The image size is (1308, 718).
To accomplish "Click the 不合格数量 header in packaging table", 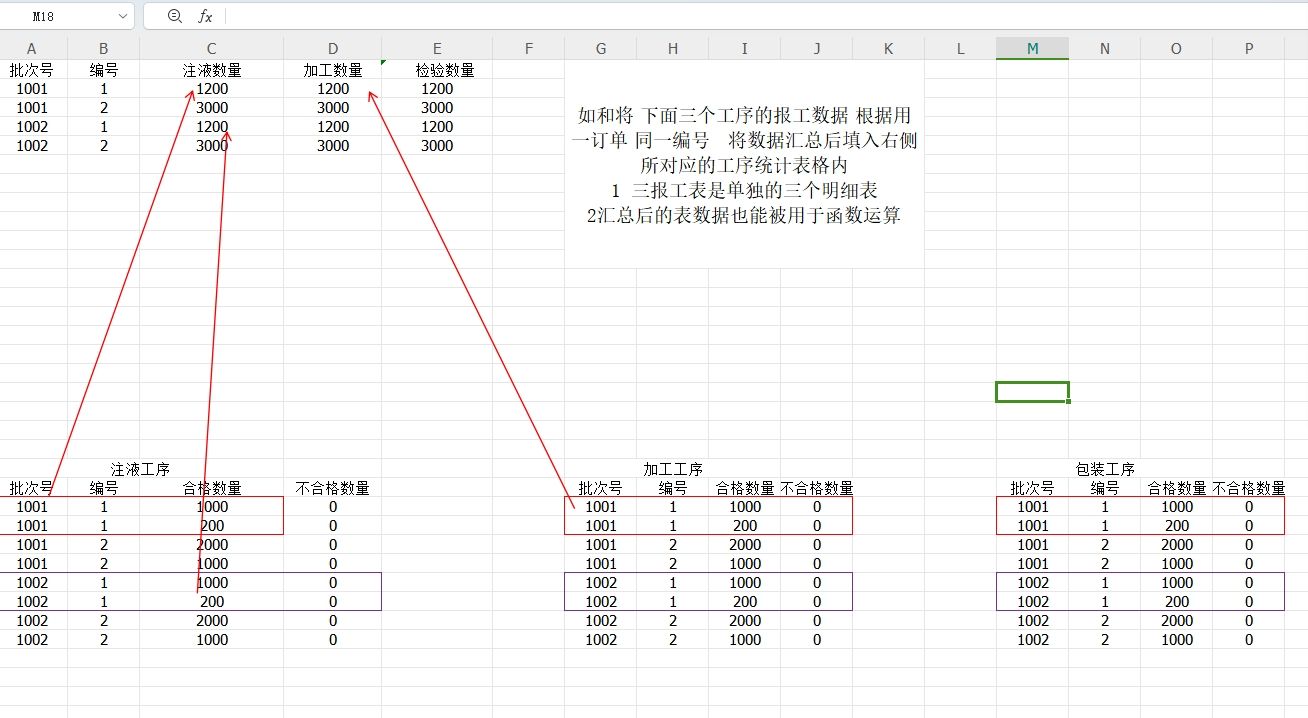I will [x=1247, y=488].
